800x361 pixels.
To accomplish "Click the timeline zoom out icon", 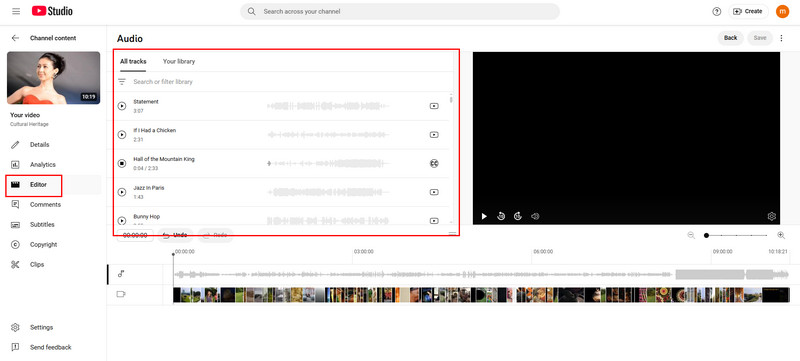I will tap(691, 235).
